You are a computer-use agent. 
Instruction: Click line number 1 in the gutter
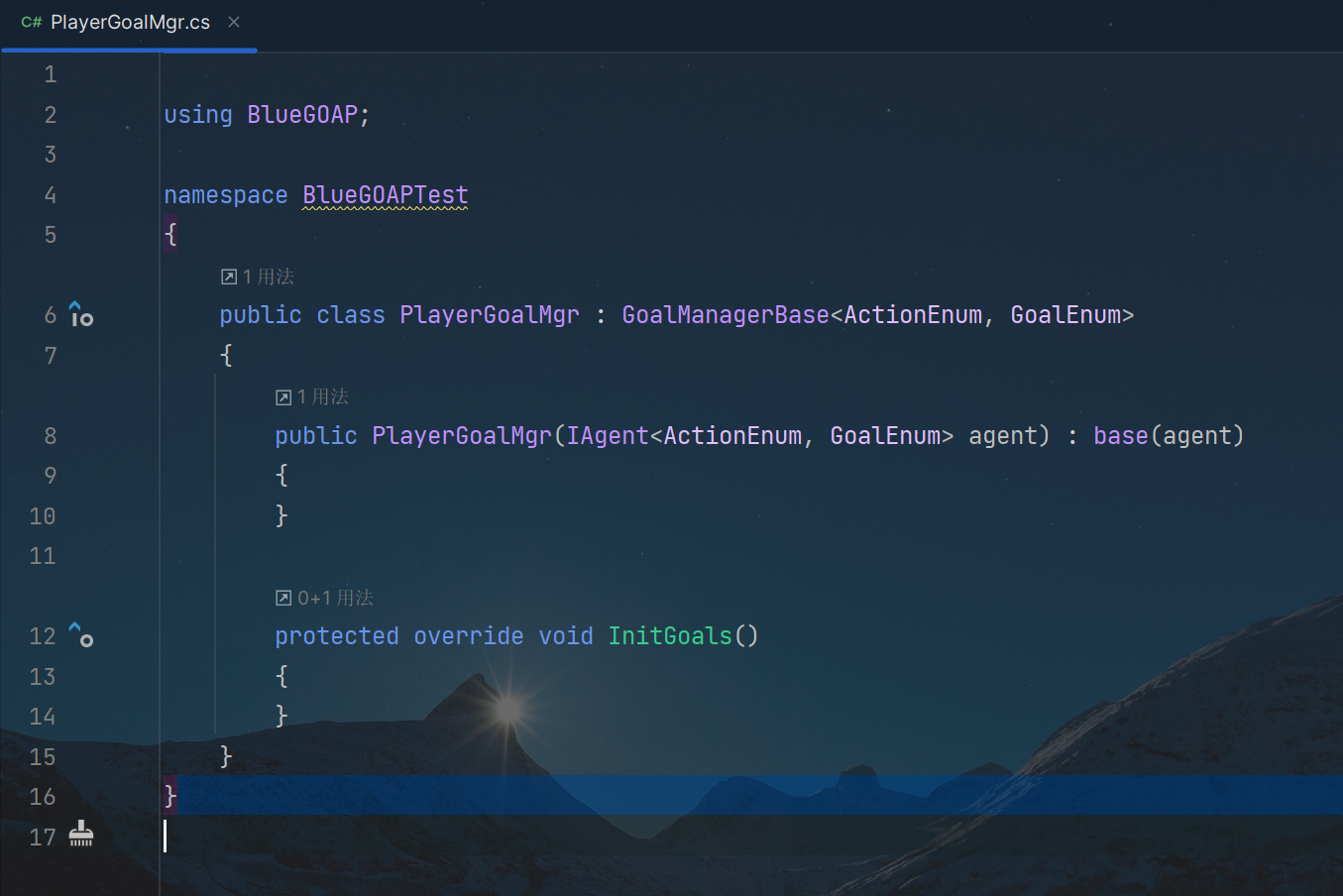coord(50,75)
